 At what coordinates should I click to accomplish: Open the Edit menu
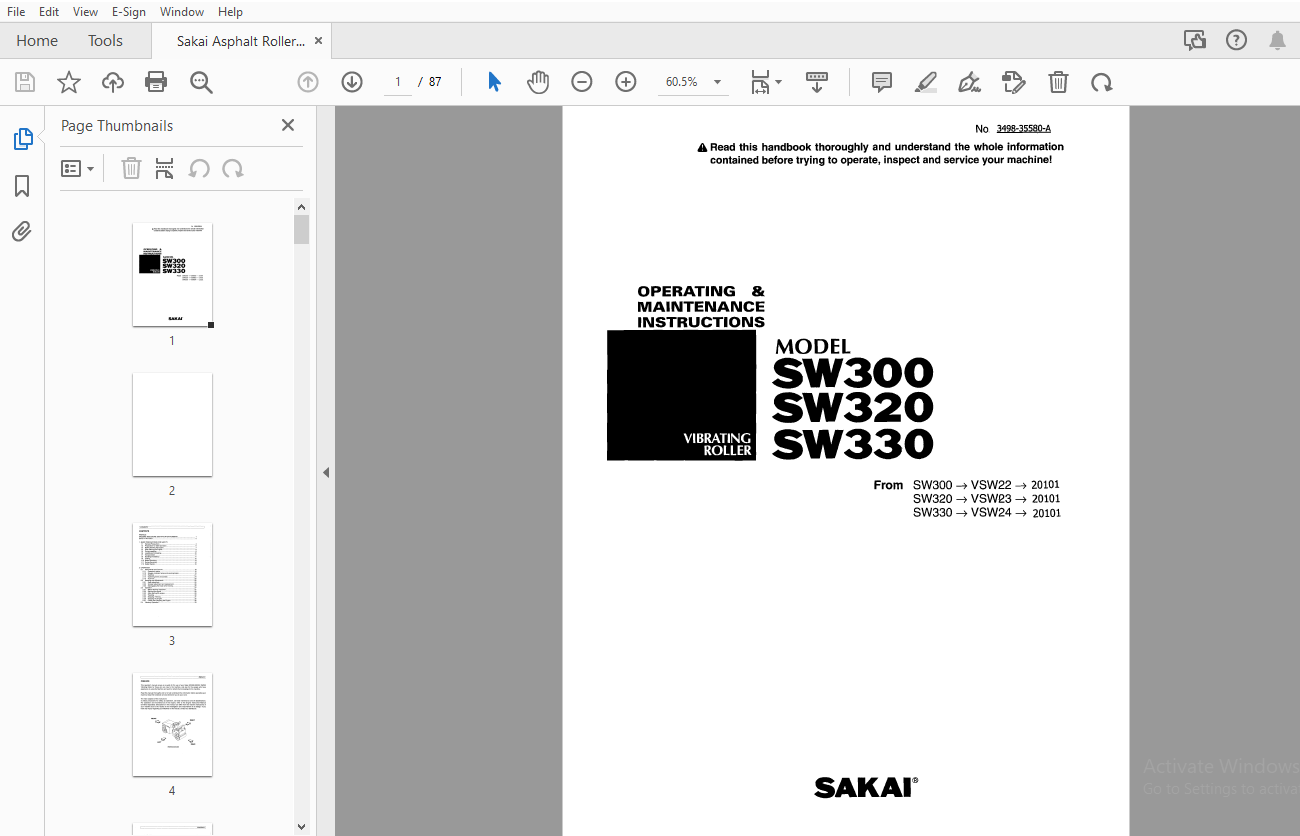(x=49, y=12)
